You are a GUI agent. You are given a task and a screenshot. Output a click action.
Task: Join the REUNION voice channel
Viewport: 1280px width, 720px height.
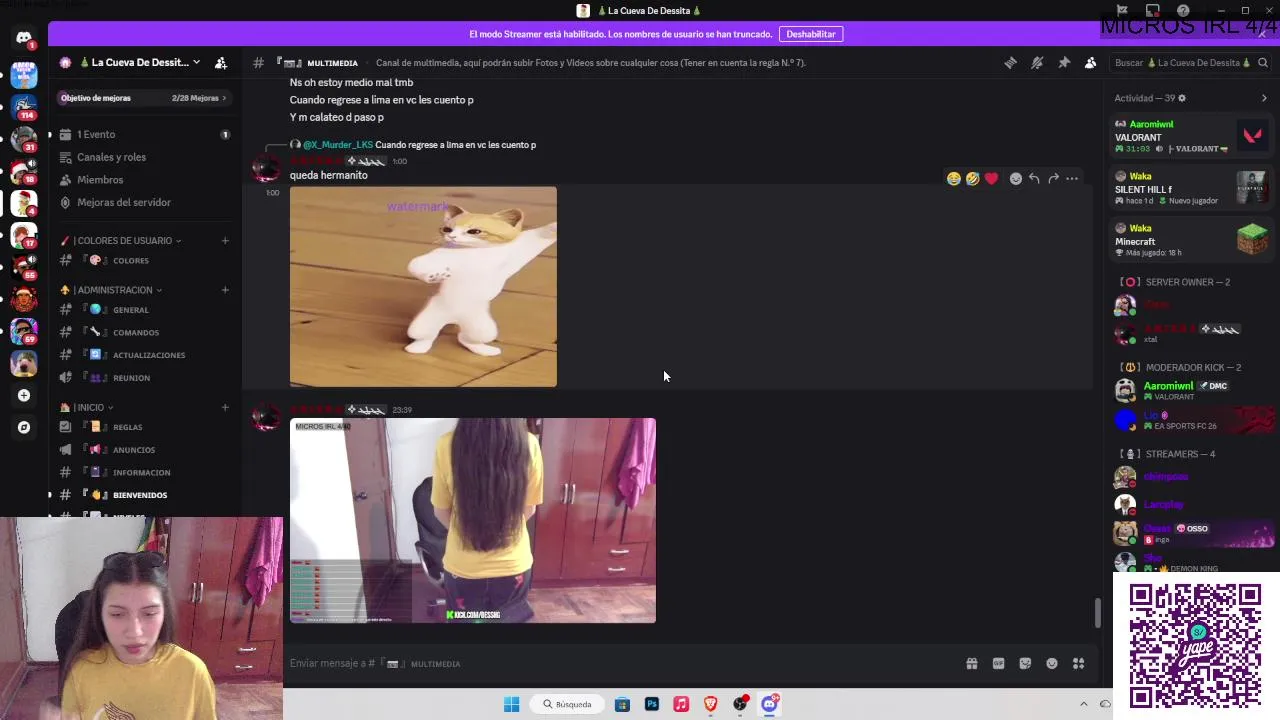145,377
